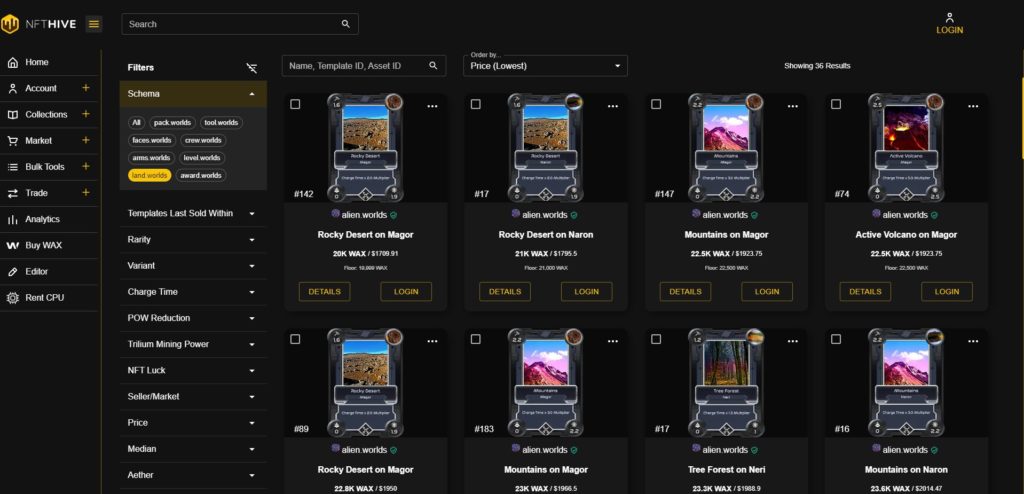Toggle the hamburger menu next to NFTHIVE
Image resolution: width=1024 pixels, height=494 pixels.
94,24
